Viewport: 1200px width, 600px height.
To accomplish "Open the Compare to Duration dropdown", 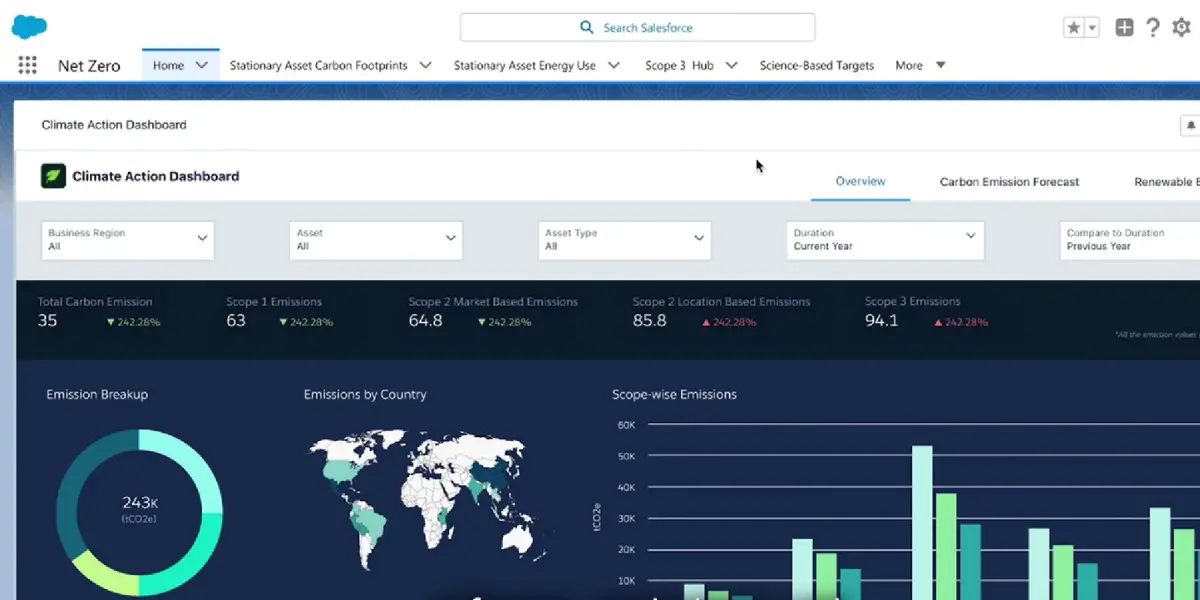I will 1130,240.
